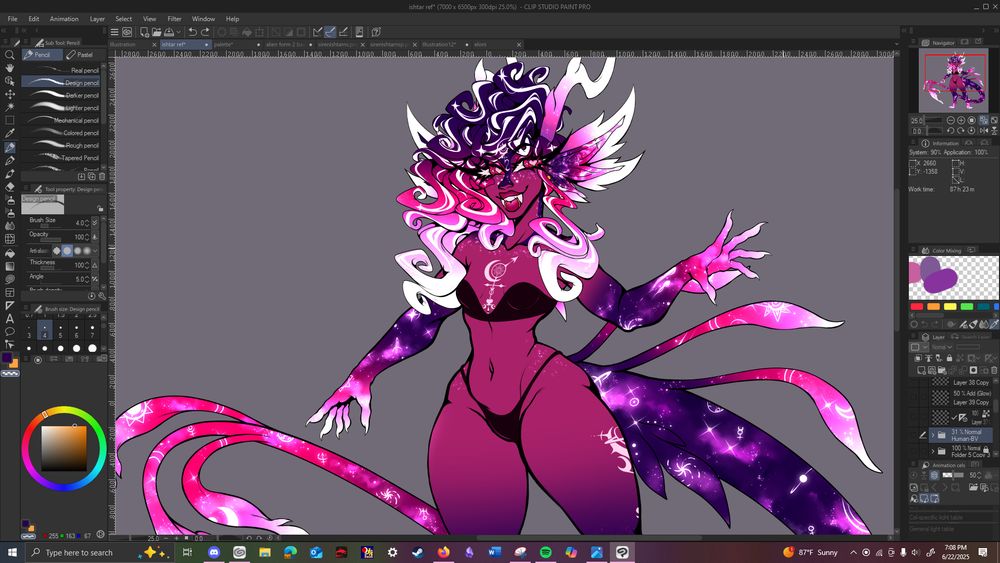Select brush size preset 4
Viewport: 1000px width, 563px height.
[45, 330]
